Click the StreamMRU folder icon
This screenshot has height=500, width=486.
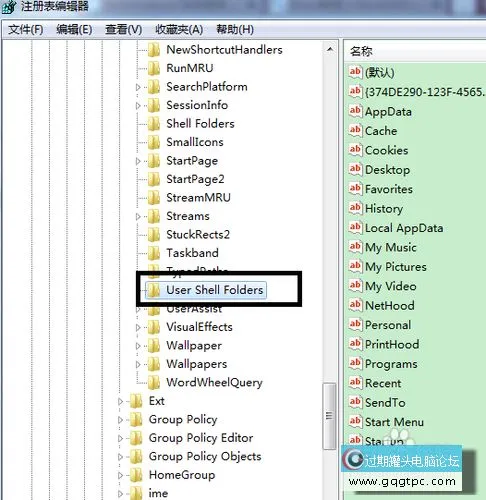click(x=154, y=198)
